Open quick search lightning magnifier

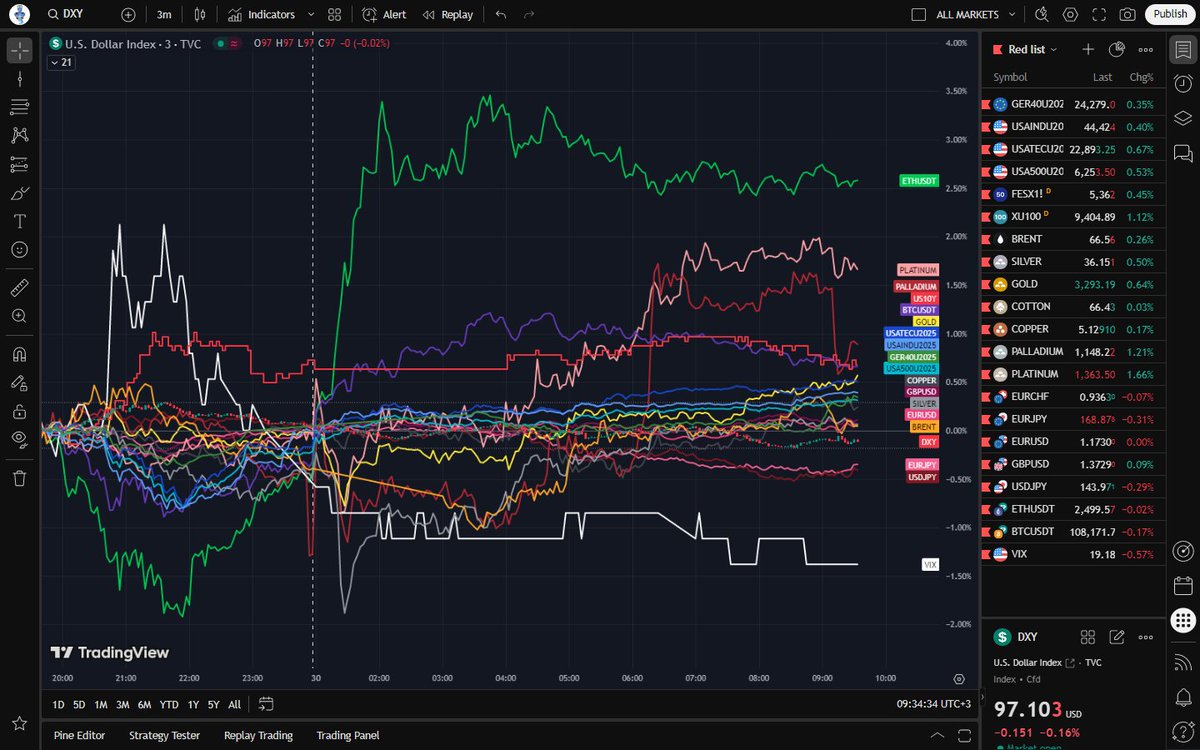pos(1043,15)
